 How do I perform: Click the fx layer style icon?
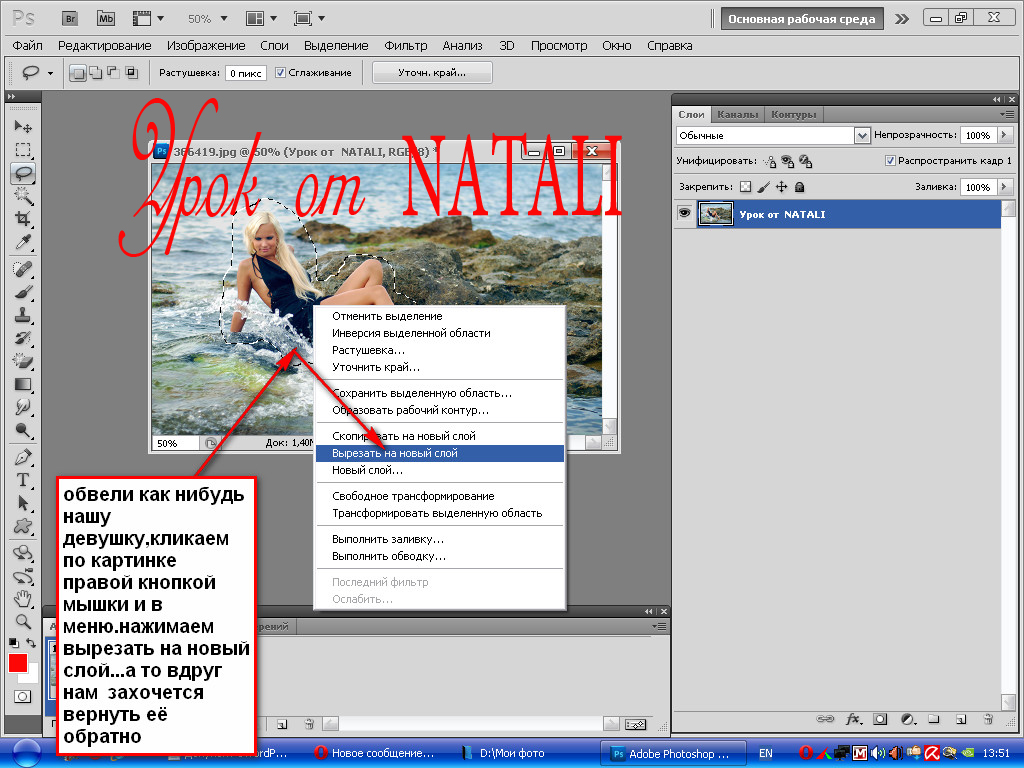pyautogui.click(x=853, y=718)
